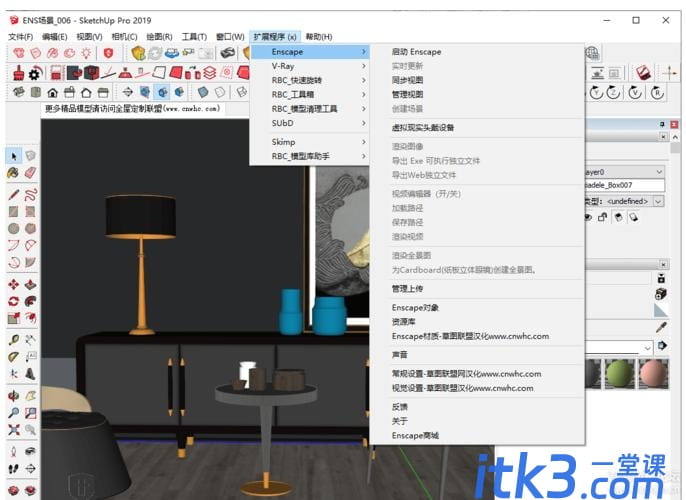The height and width of the screenshot is (500, 686).
Task: Activate the Scale tool
Action: tap(14, 318)
